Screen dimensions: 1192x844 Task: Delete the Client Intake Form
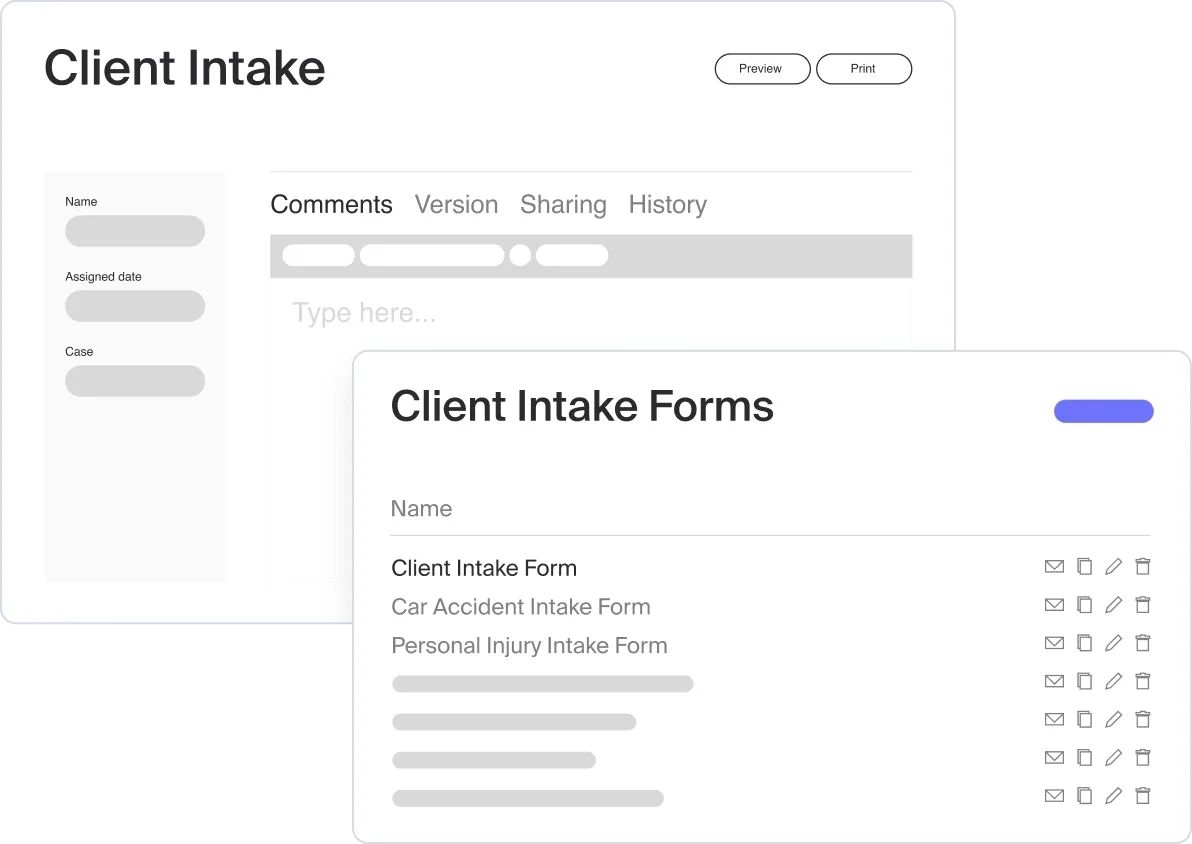(x=1143, y=567)
